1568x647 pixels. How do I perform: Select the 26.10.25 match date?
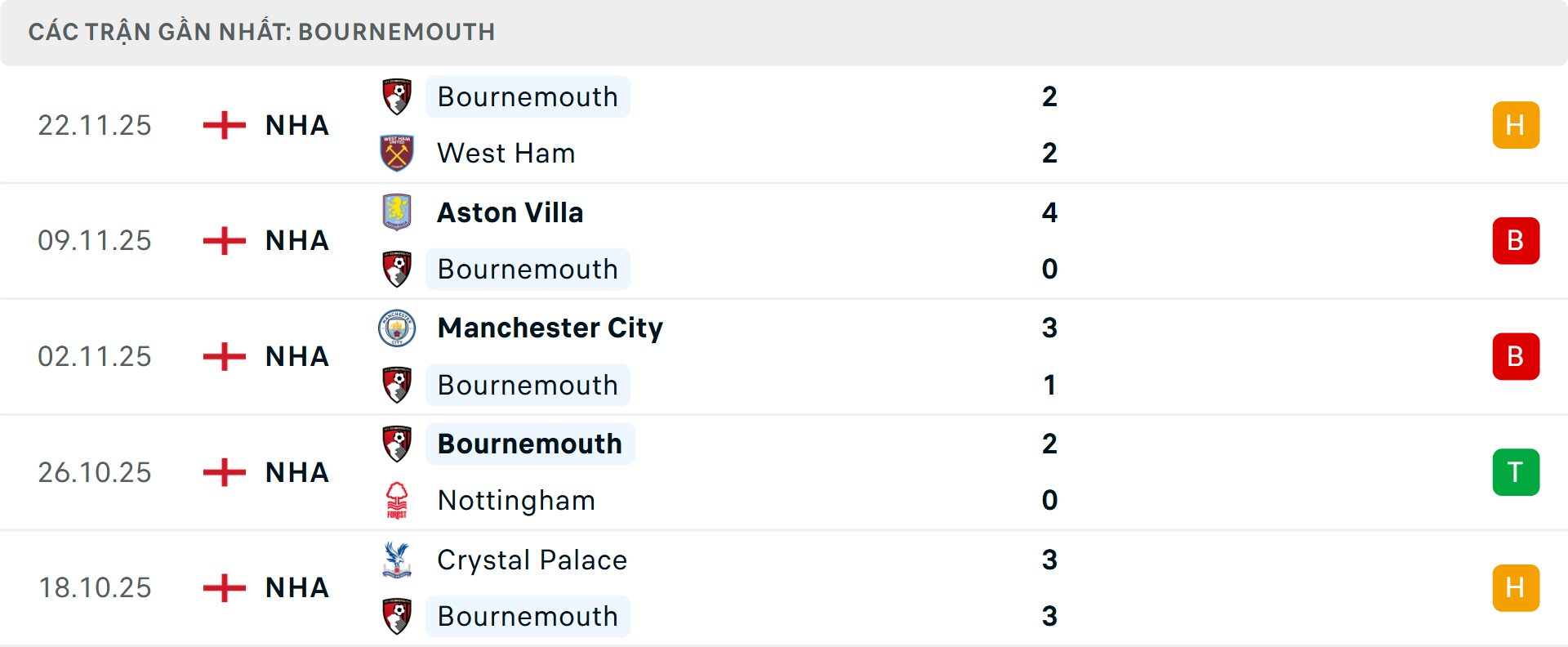pyautogui.click(x=95, y=472)
